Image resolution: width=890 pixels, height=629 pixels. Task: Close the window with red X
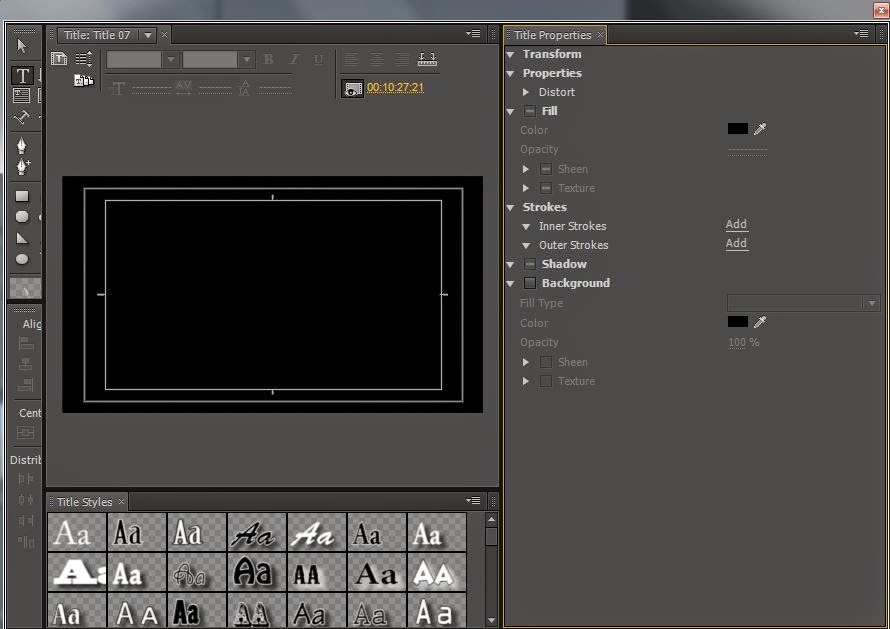pos(881,10)
